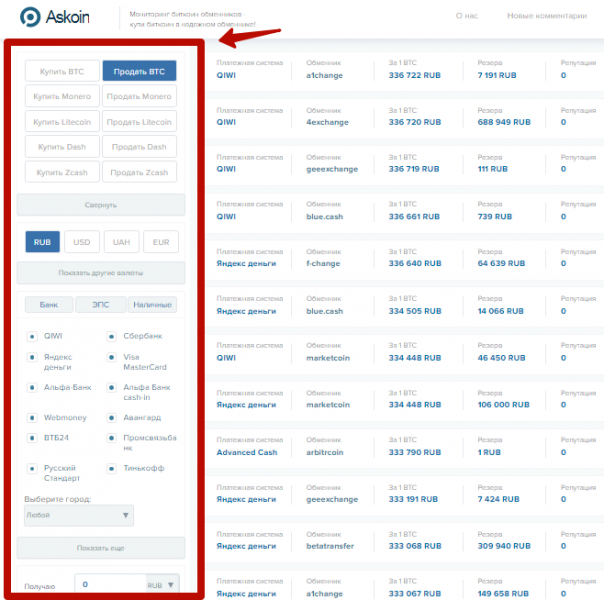This screenshot has height=600, width=604.
Task: Select RUB currency
Action: tap(42, 242)
